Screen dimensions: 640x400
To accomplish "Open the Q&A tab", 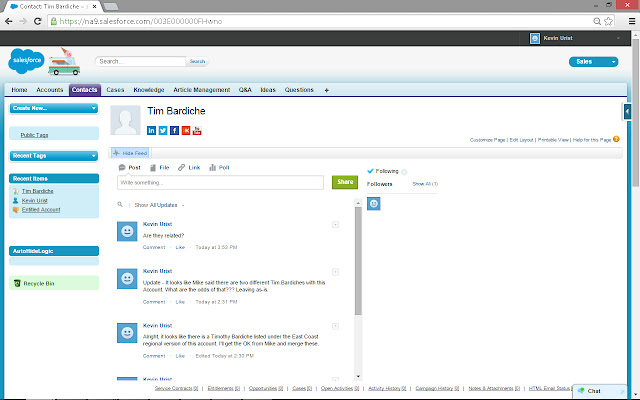I will pos(245,90).
